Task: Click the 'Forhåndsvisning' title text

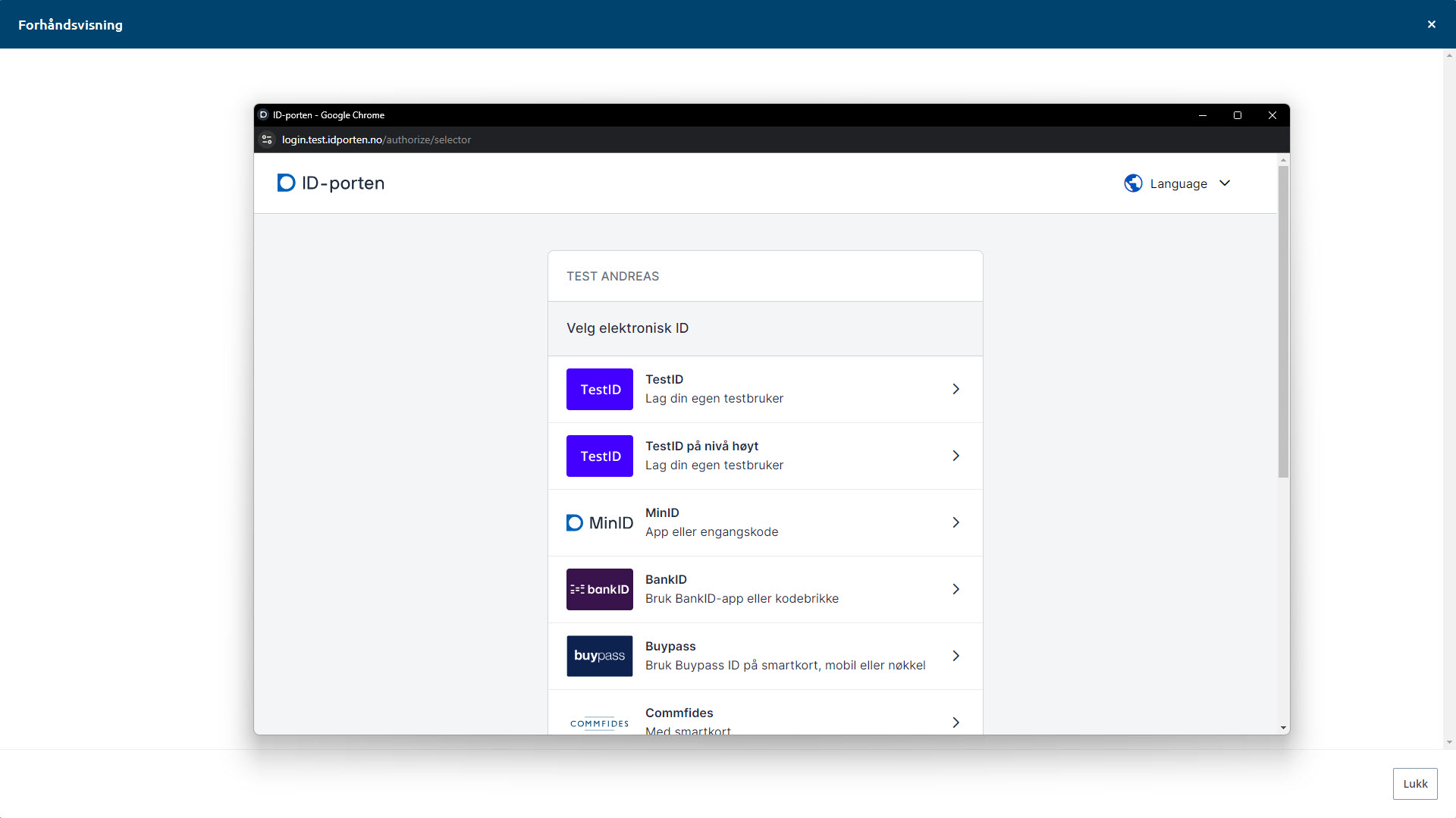Action: 71,24
